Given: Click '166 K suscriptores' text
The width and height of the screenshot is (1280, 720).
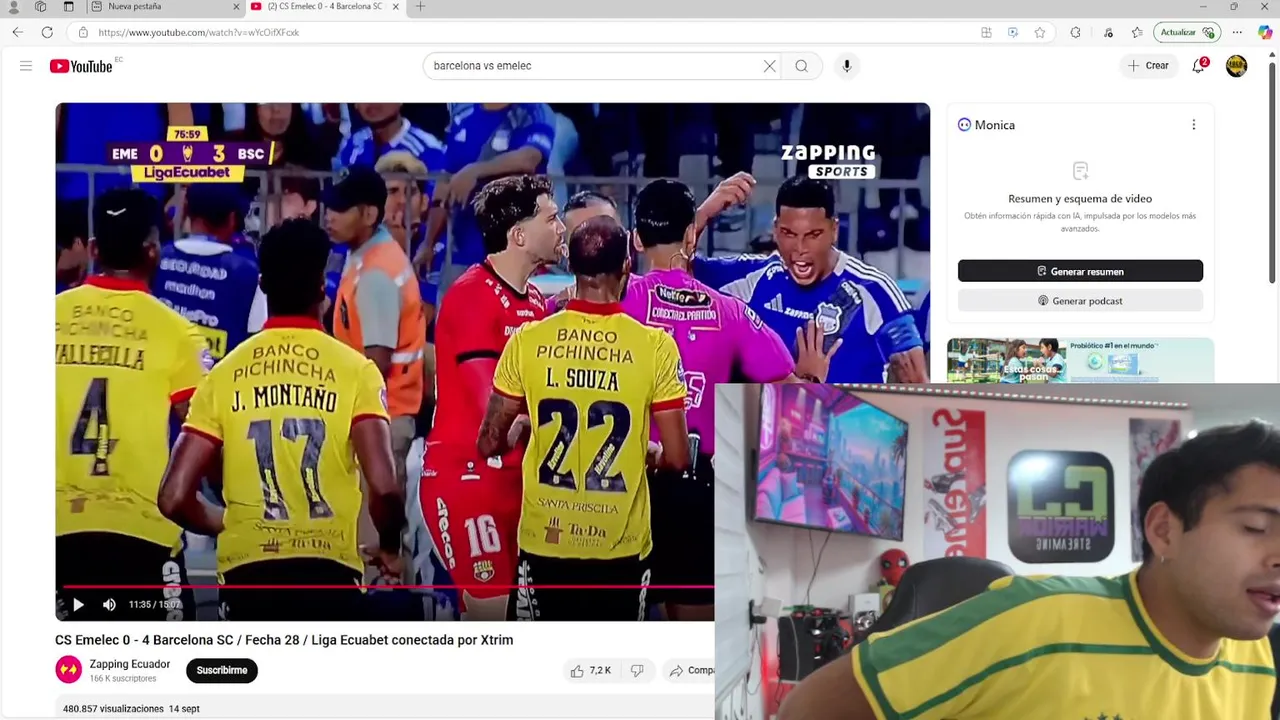Looking at the screenshot, I should (x=123, y=679).
